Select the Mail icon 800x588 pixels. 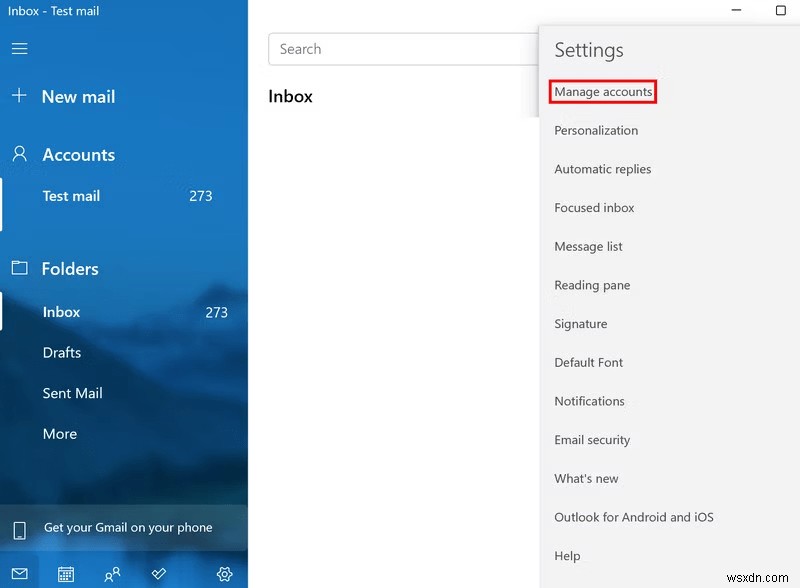[x=18, y=573]
